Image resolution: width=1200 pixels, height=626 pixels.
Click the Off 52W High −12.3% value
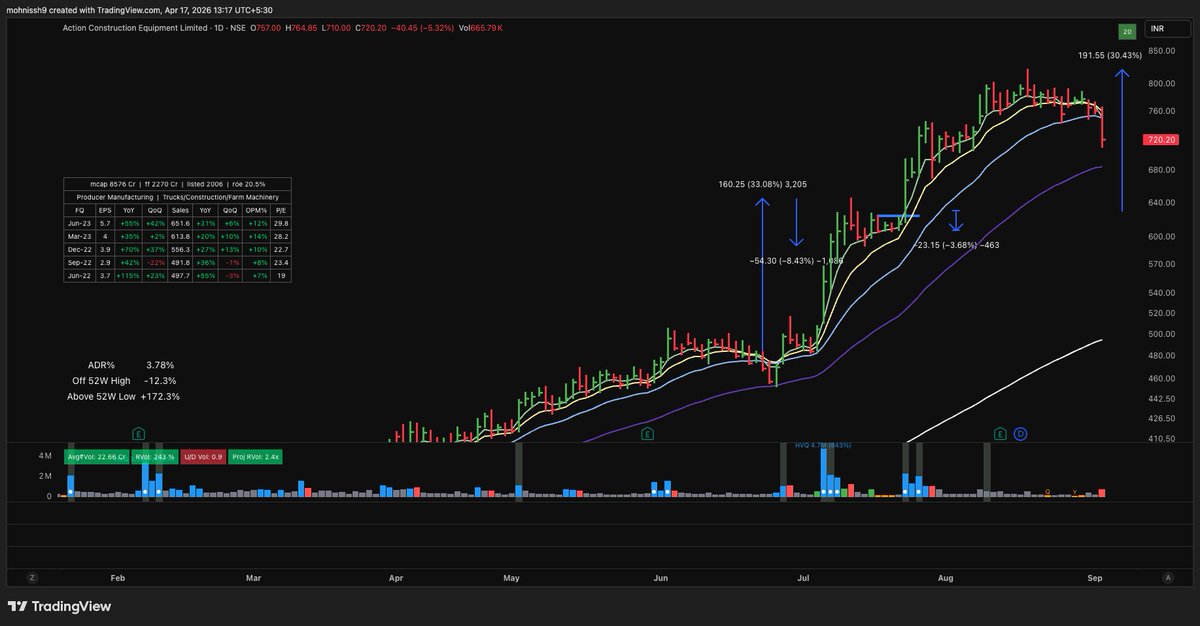pos(160,381)
